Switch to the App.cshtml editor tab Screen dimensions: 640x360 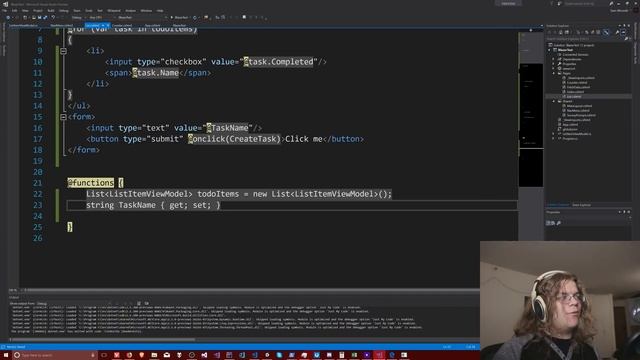pos(153,25)
